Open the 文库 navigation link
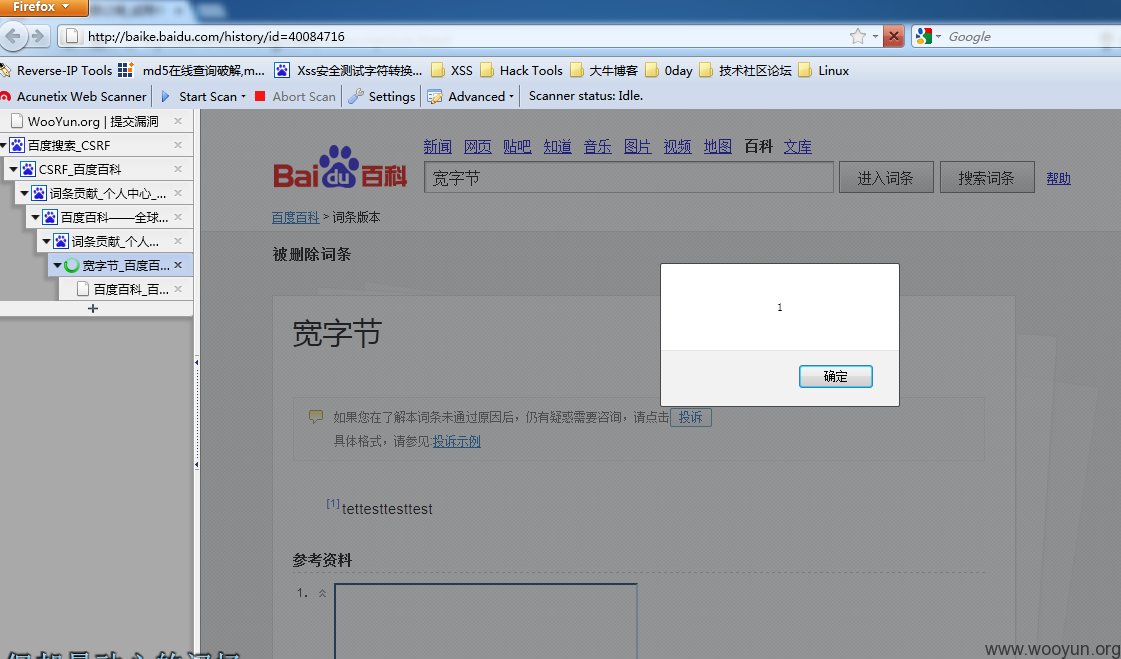Viewport: 1121px width, 659px height. pos(797,147)
